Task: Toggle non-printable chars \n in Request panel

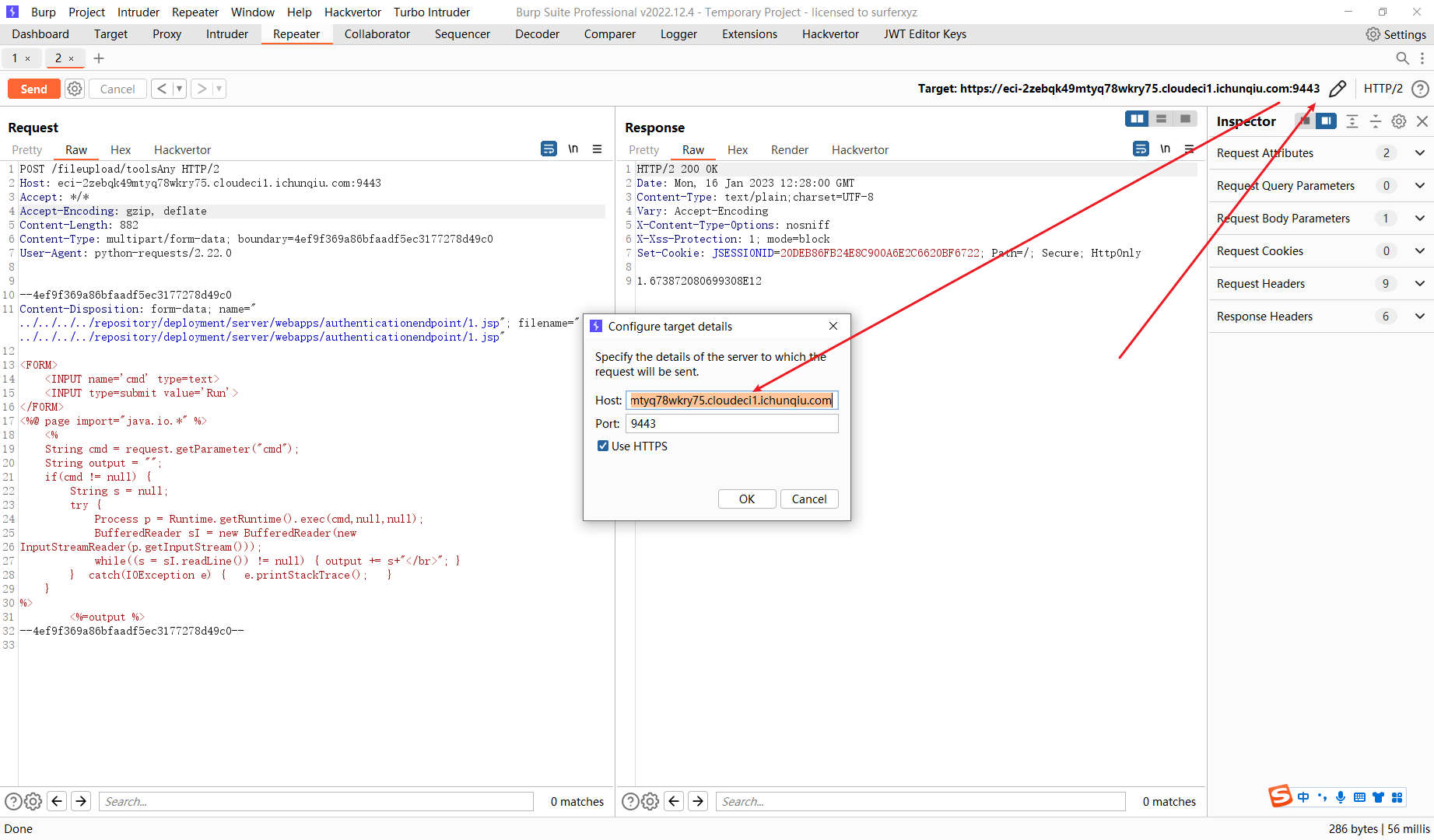Action: pyautogui.click(x=573, y=149)
